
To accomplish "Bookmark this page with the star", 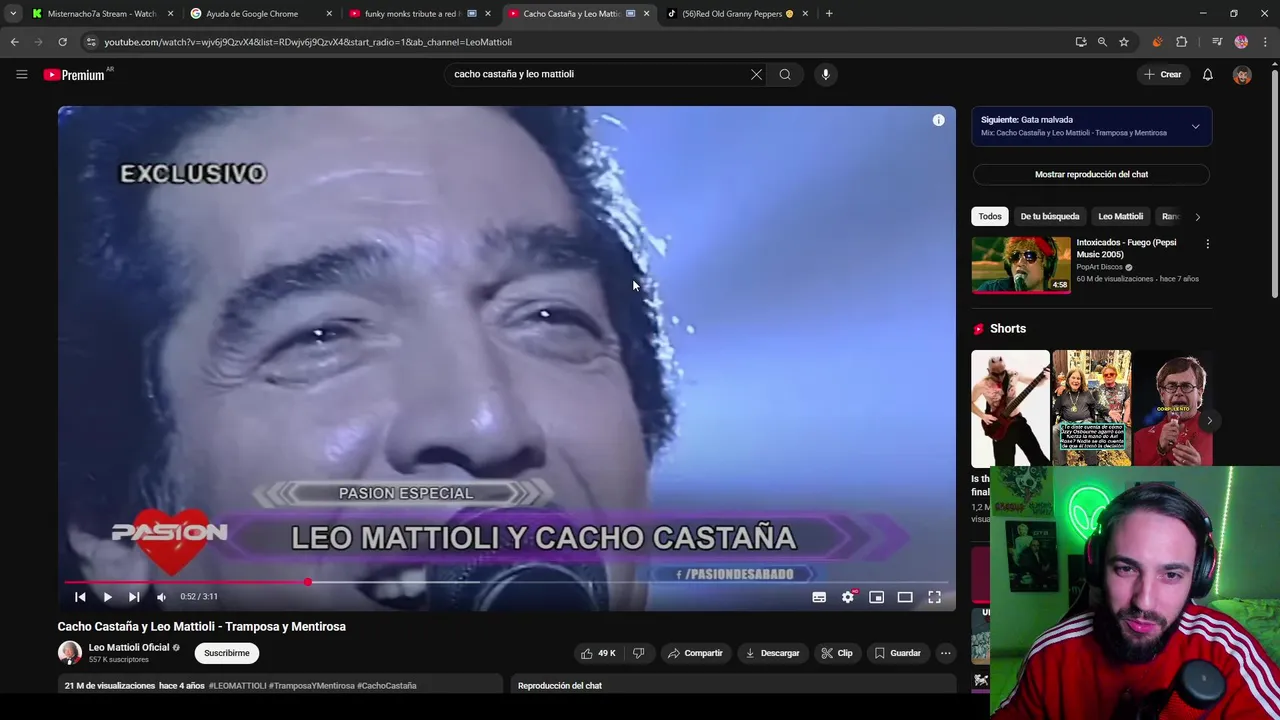I will pyautogui.click(x=1124, y=42).
